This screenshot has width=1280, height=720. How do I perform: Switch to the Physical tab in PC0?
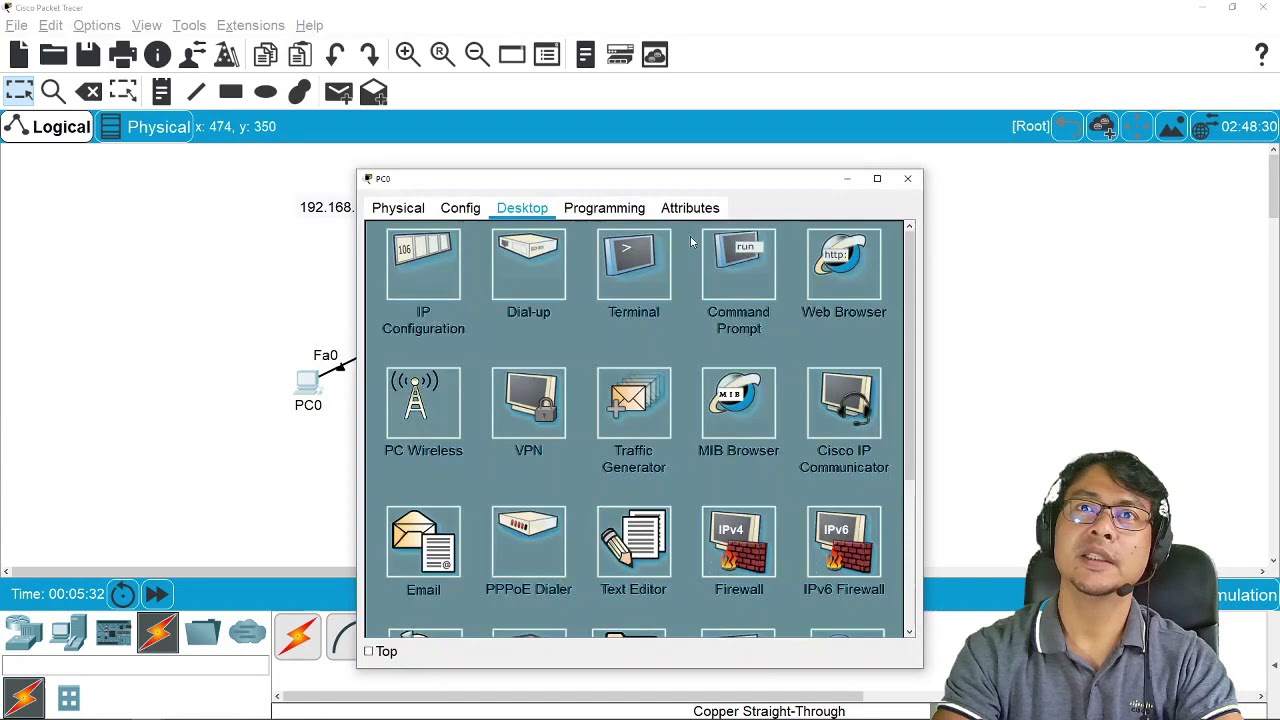pos(398,208)
